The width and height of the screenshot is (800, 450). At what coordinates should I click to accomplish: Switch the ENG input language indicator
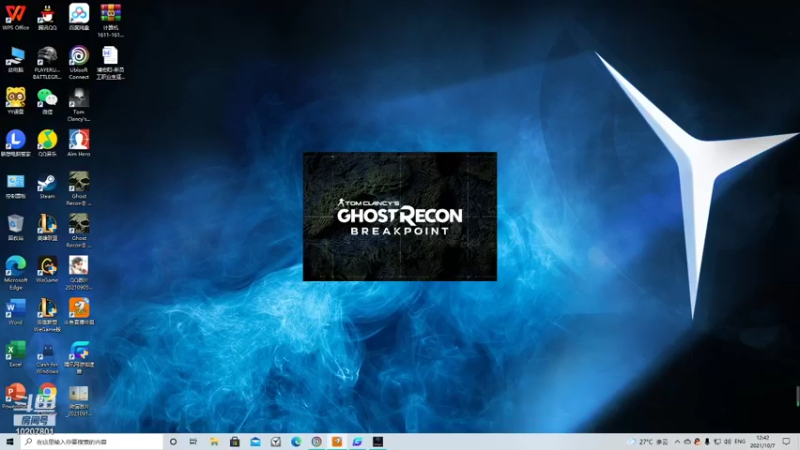tap(740, 442)
